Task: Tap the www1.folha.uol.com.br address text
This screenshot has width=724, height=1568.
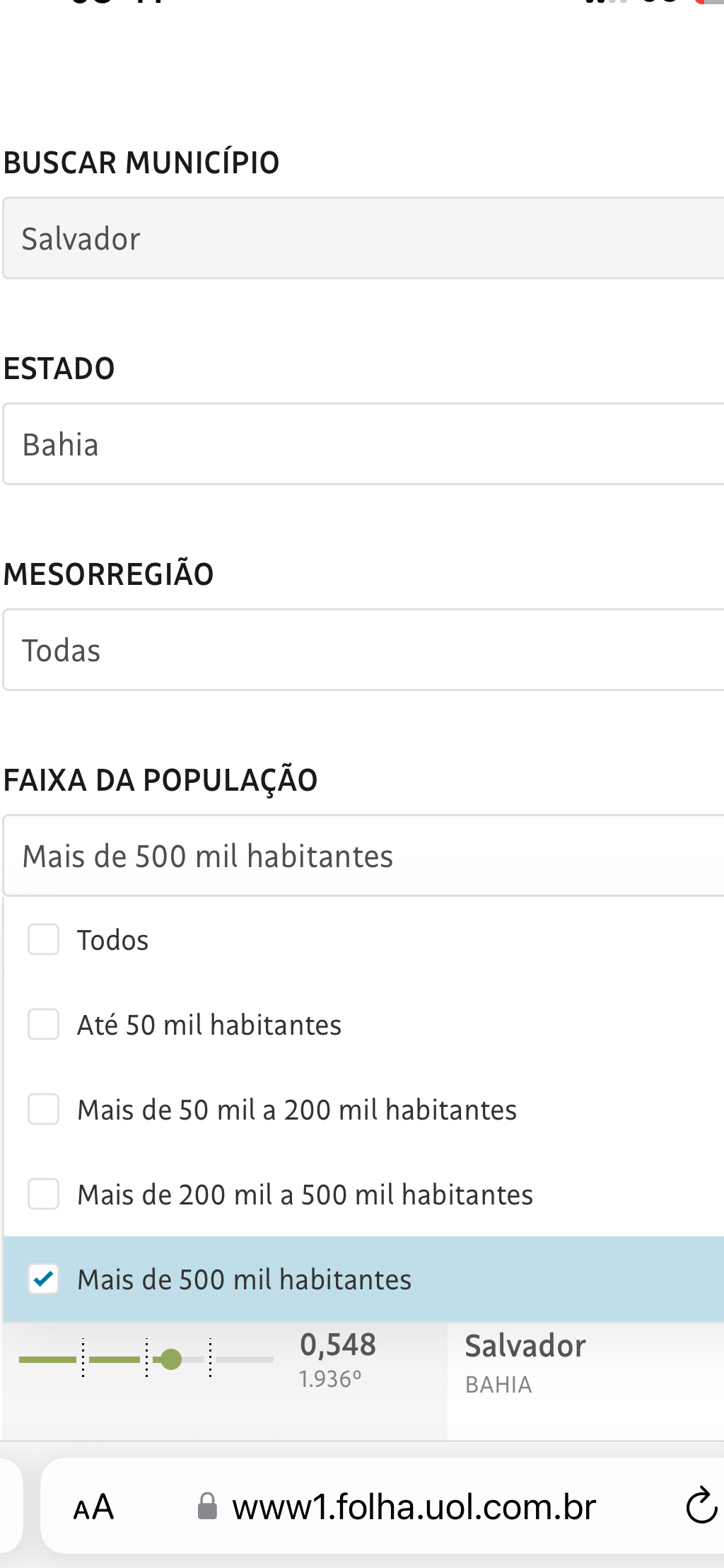Action: pyautogui.click(x=414, y=1507)
